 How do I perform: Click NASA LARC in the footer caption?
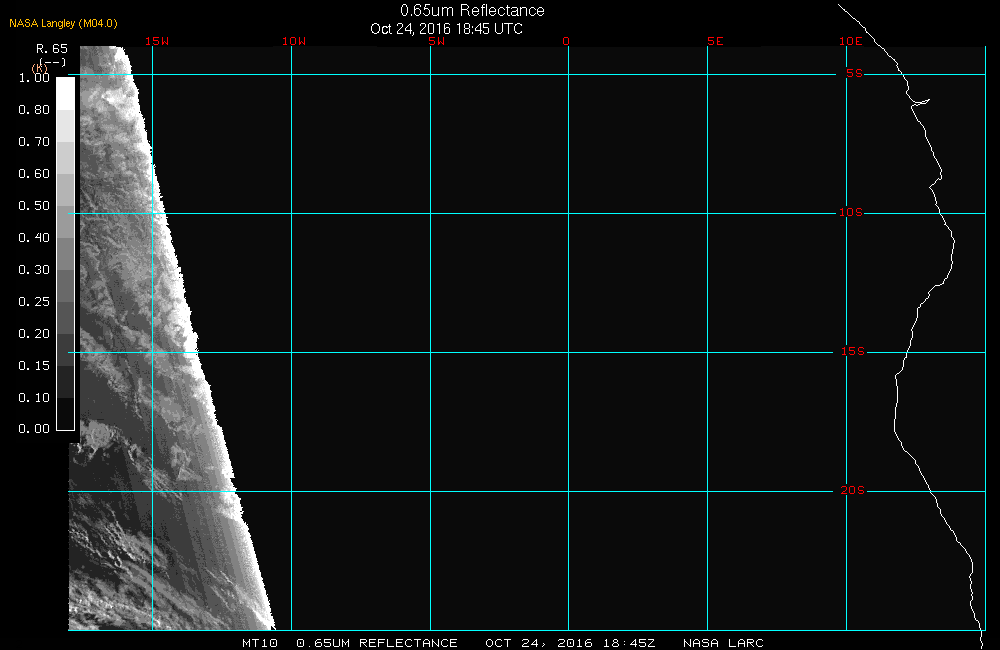(x=723, y=643)
